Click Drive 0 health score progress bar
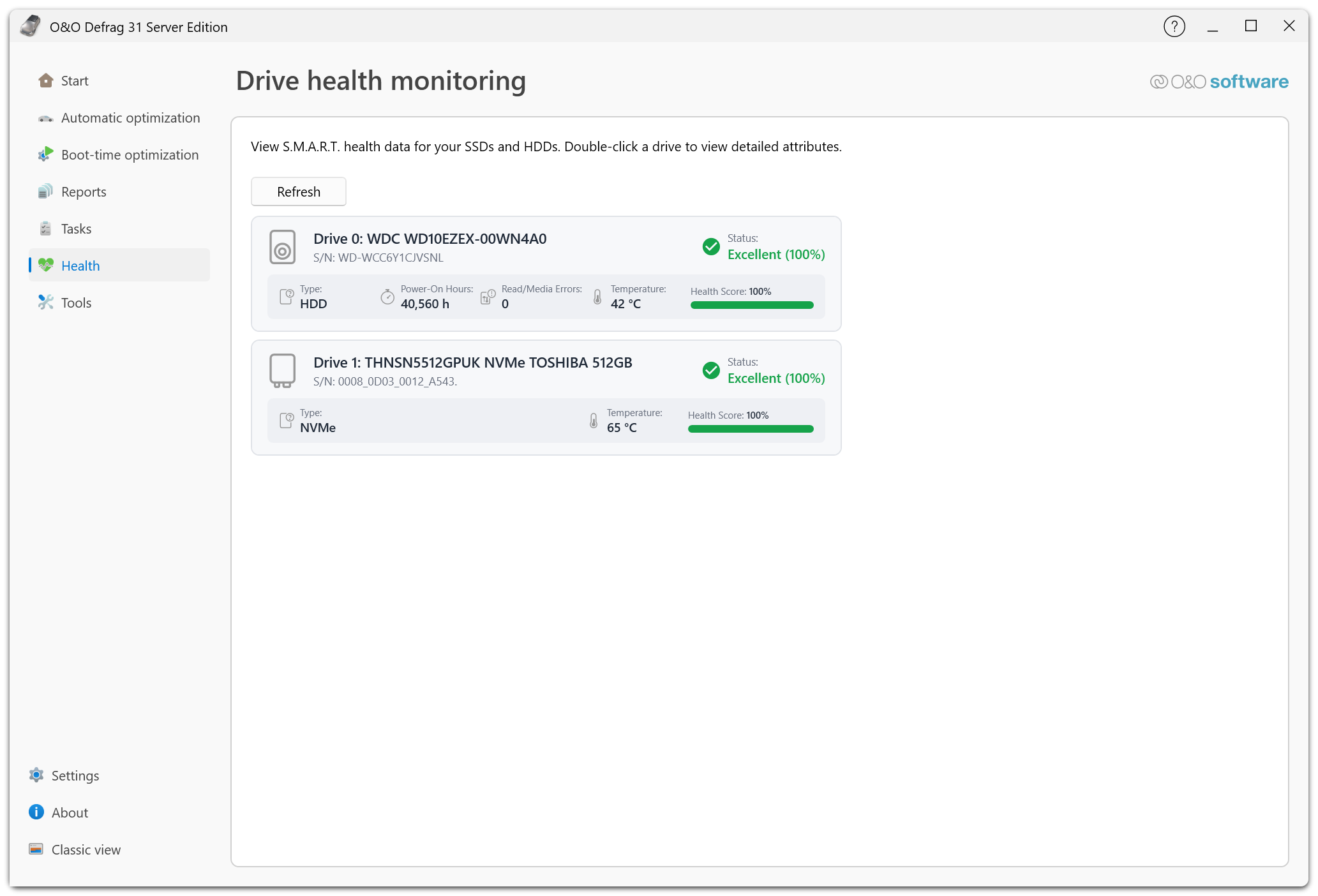The height and width of the screenshot is (896, 1318). (752, 305)
